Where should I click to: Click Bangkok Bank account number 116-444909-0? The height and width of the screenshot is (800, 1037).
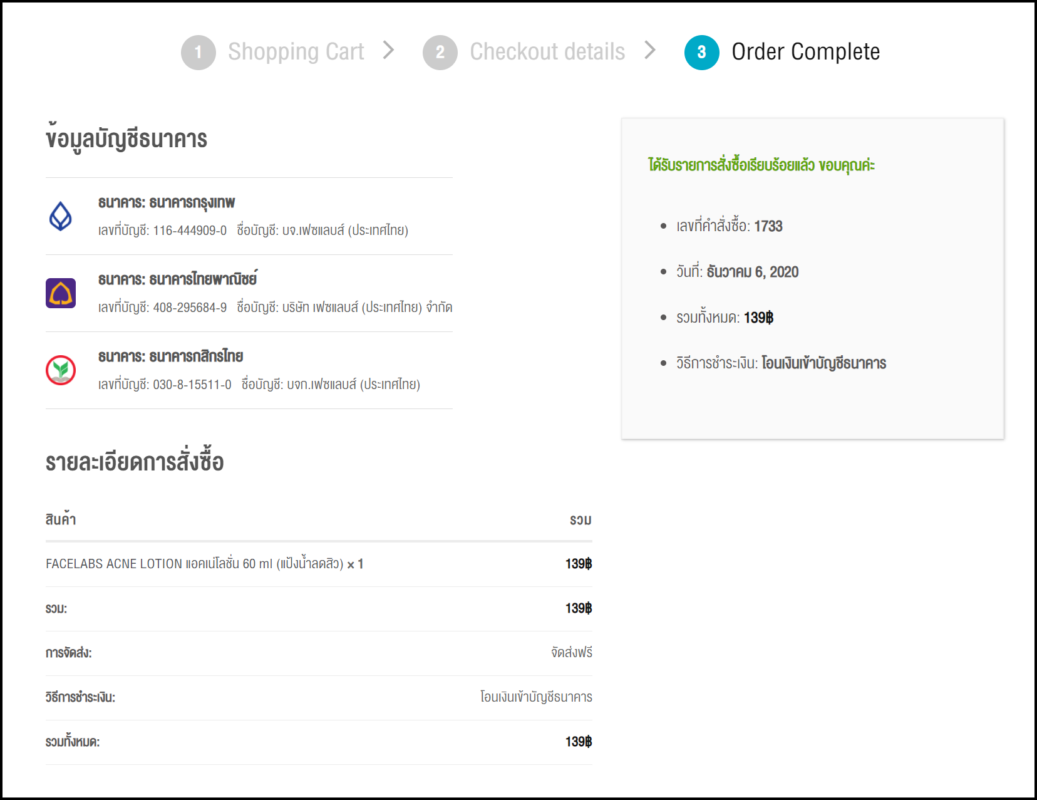[x=189, y=230]
